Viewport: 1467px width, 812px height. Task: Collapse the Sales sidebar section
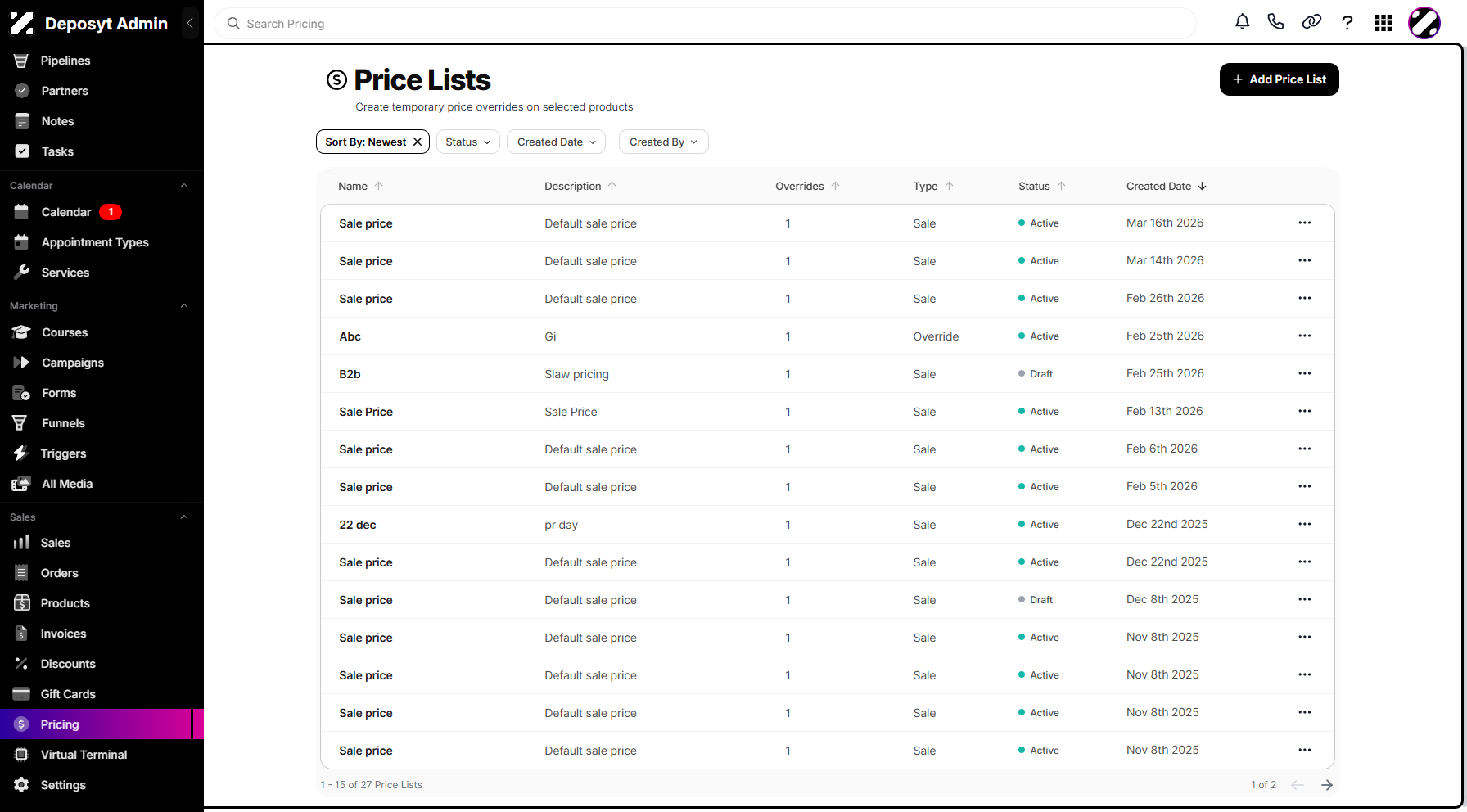click(184, 517)
